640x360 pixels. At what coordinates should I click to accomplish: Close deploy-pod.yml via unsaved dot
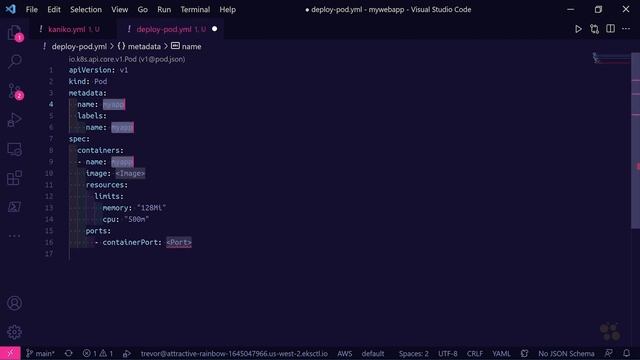(x=214, y=29)
